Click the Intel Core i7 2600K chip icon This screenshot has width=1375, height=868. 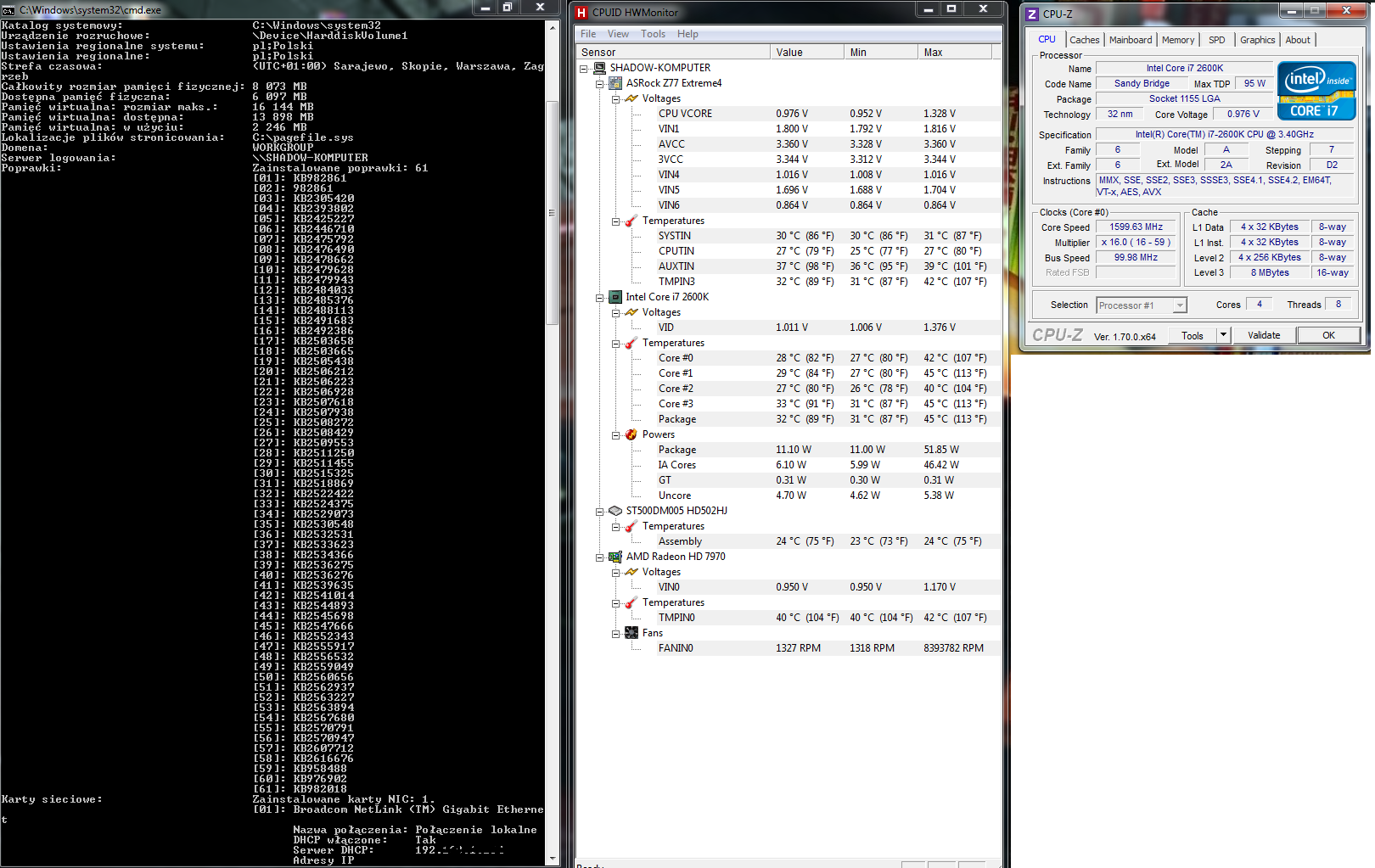[x=615, y=297]
